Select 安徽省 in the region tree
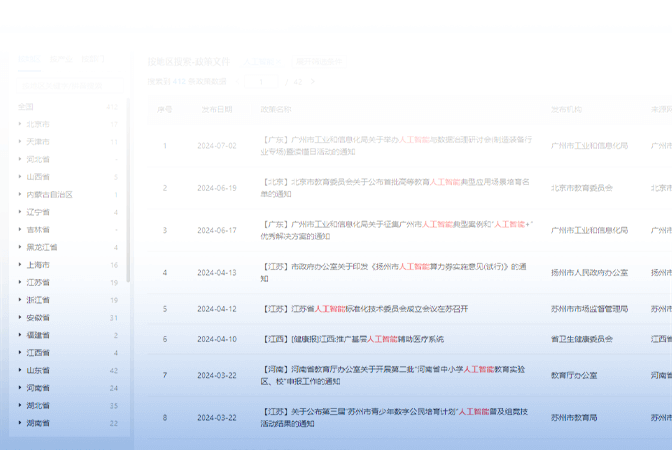 [x=38, y=318]
